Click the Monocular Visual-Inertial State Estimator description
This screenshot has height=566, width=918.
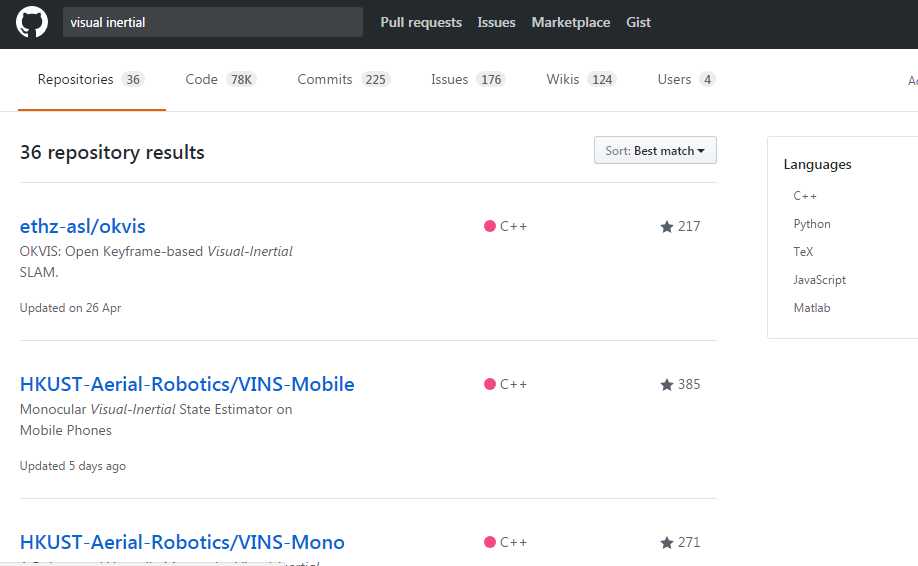click(x=156, y=420)
